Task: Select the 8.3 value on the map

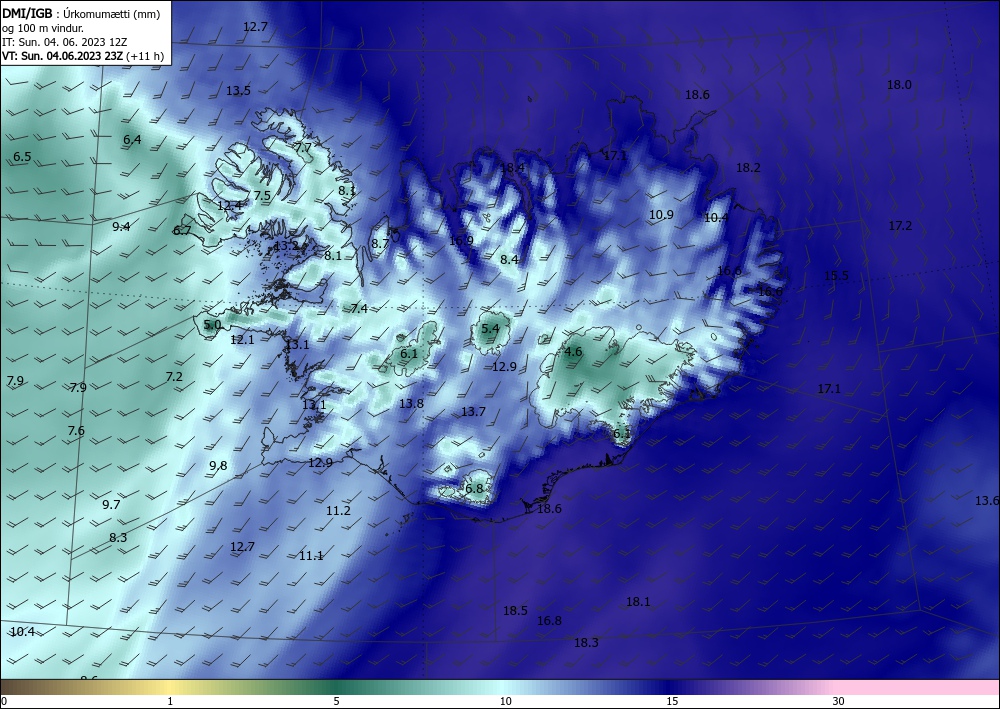Action: click(118, 537)
